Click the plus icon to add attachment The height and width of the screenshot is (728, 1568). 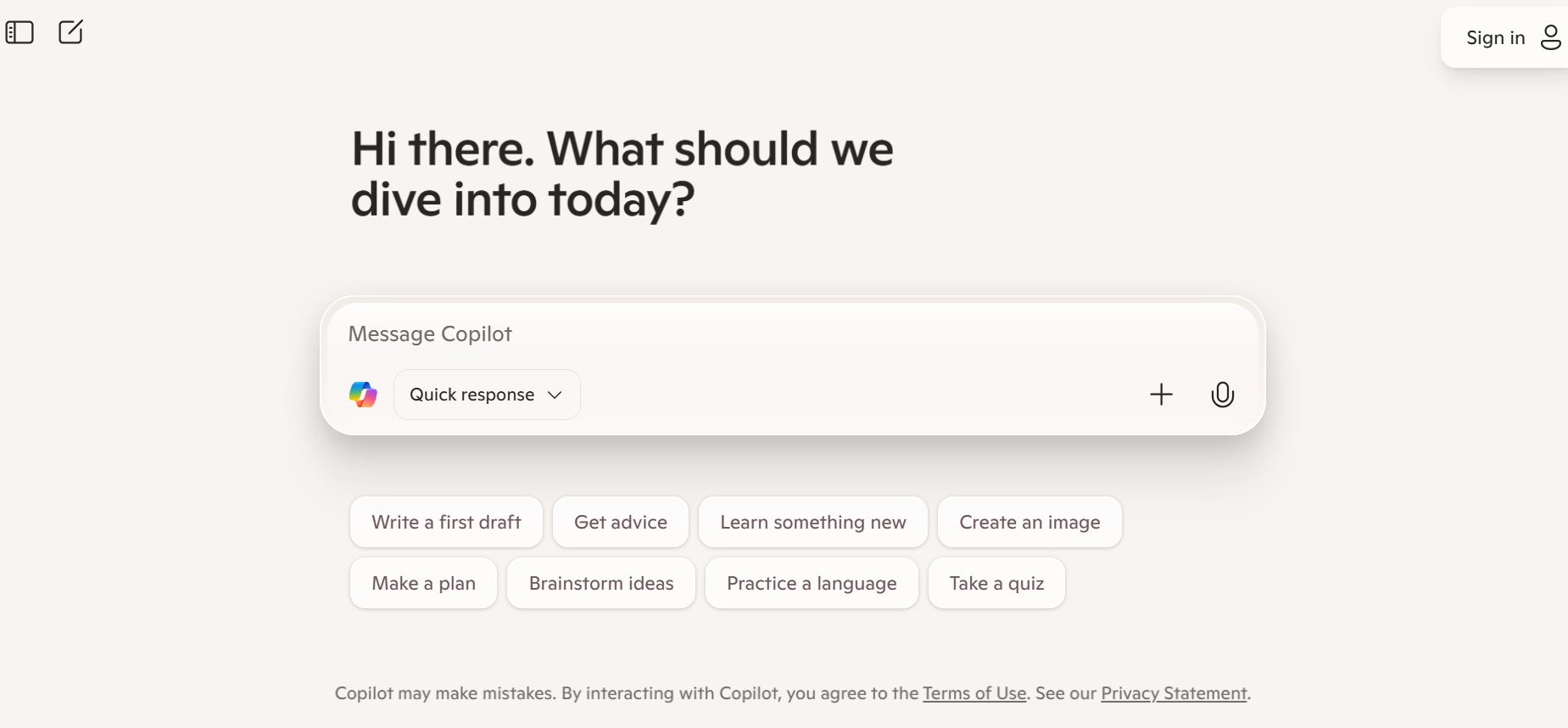(x=1161, y=395)
